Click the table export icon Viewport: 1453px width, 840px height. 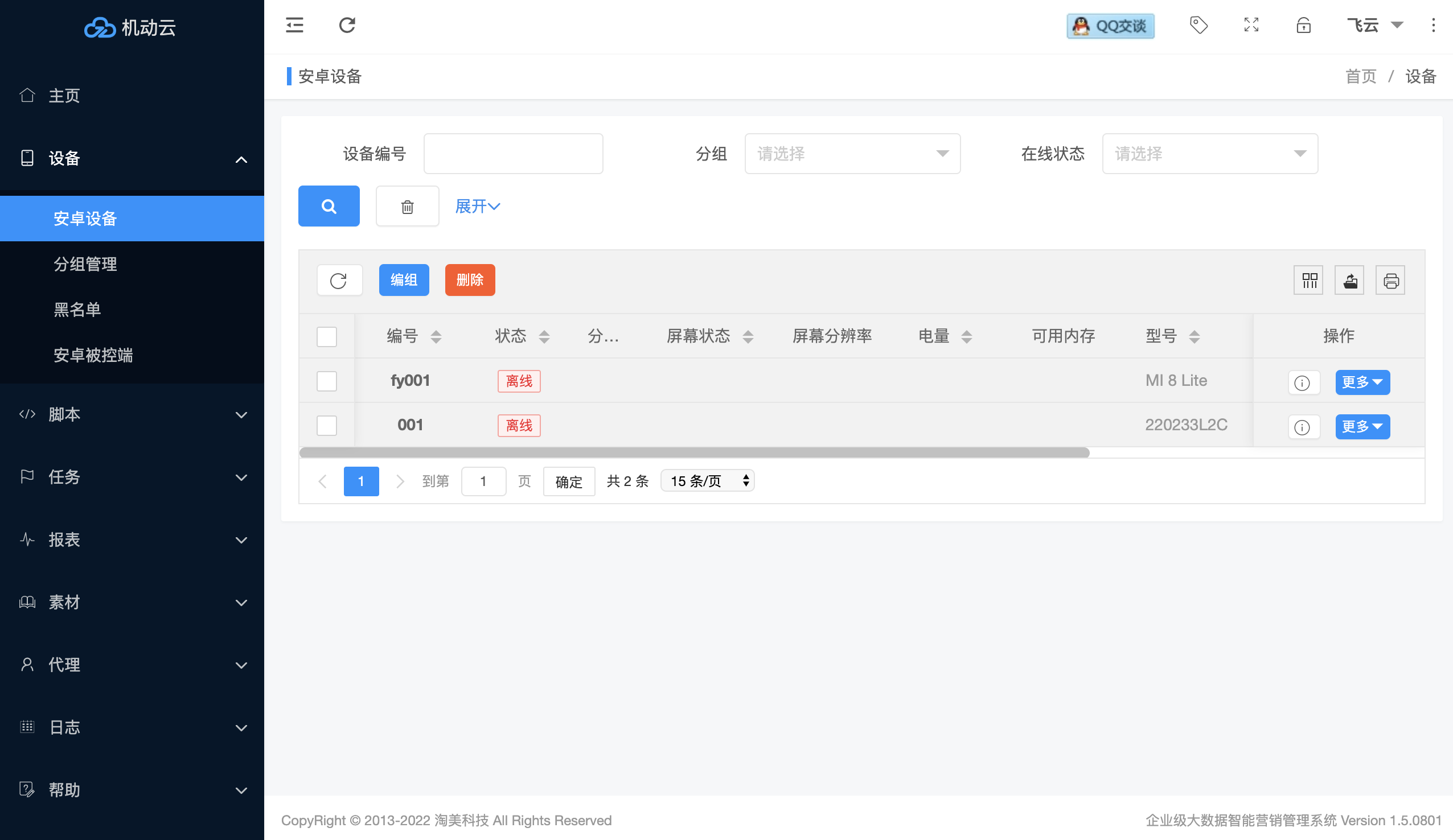(x=1349, y=280)
